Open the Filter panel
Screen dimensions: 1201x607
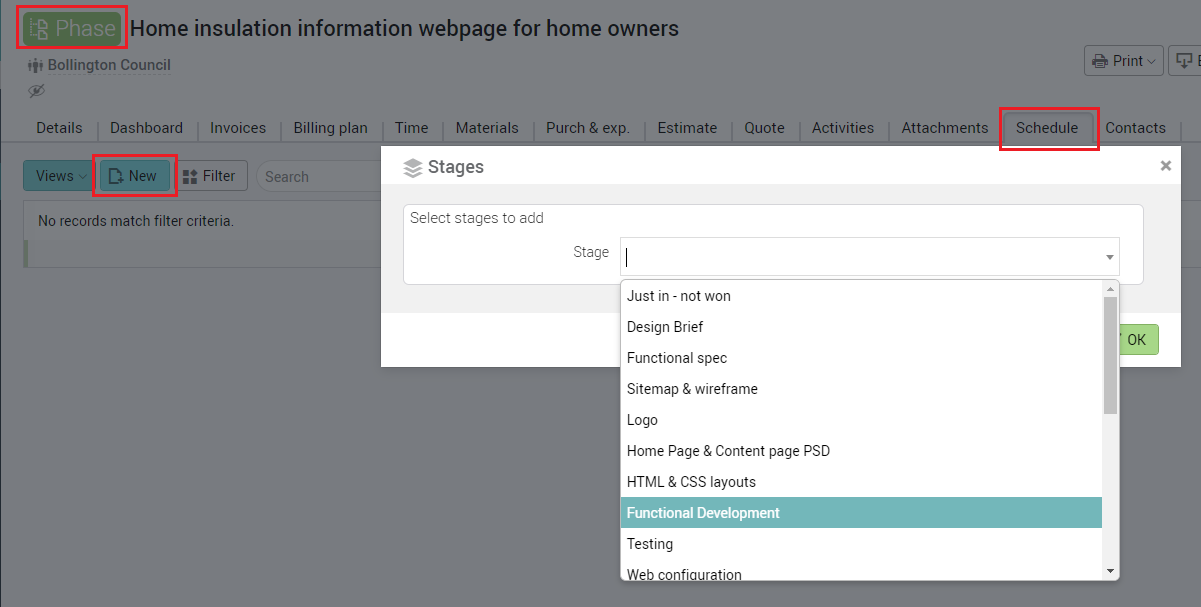click(209, 176)
